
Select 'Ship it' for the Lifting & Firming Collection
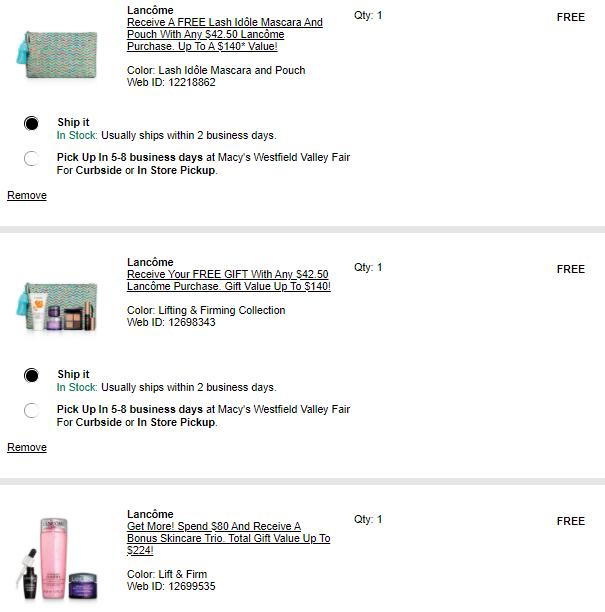32,375
